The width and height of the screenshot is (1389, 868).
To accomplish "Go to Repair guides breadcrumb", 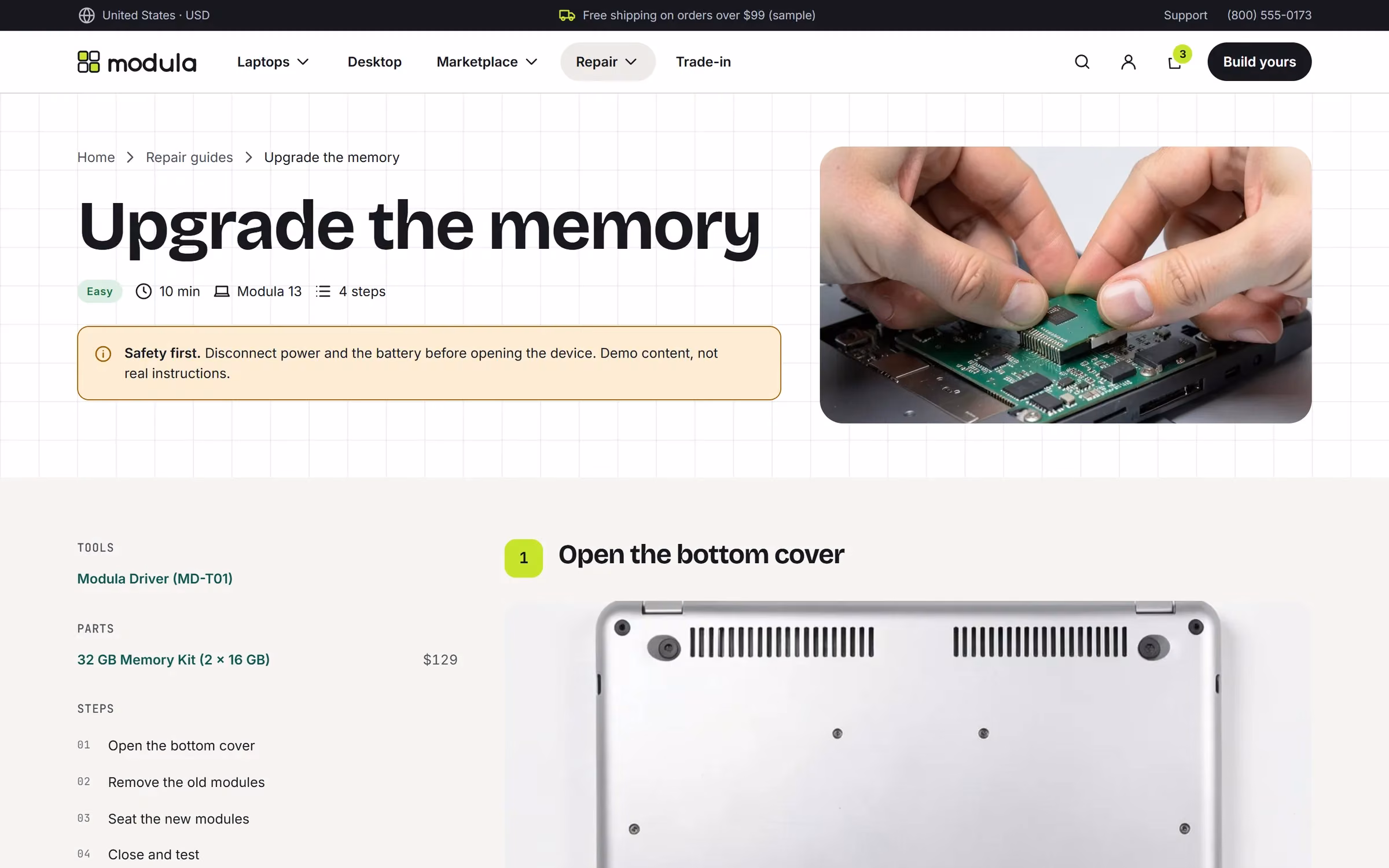I will (189, 157).
